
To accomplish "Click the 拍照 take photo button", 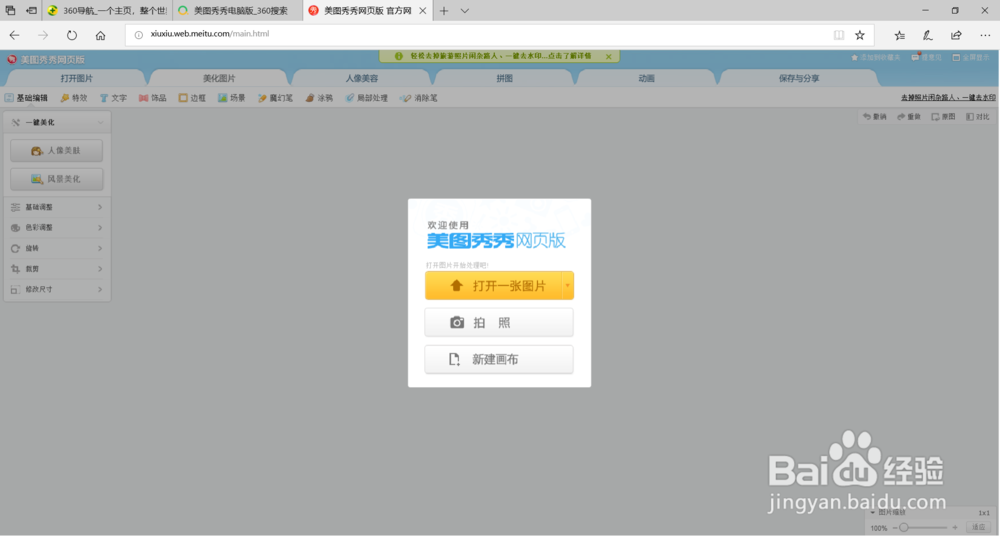I will point(499,323).
